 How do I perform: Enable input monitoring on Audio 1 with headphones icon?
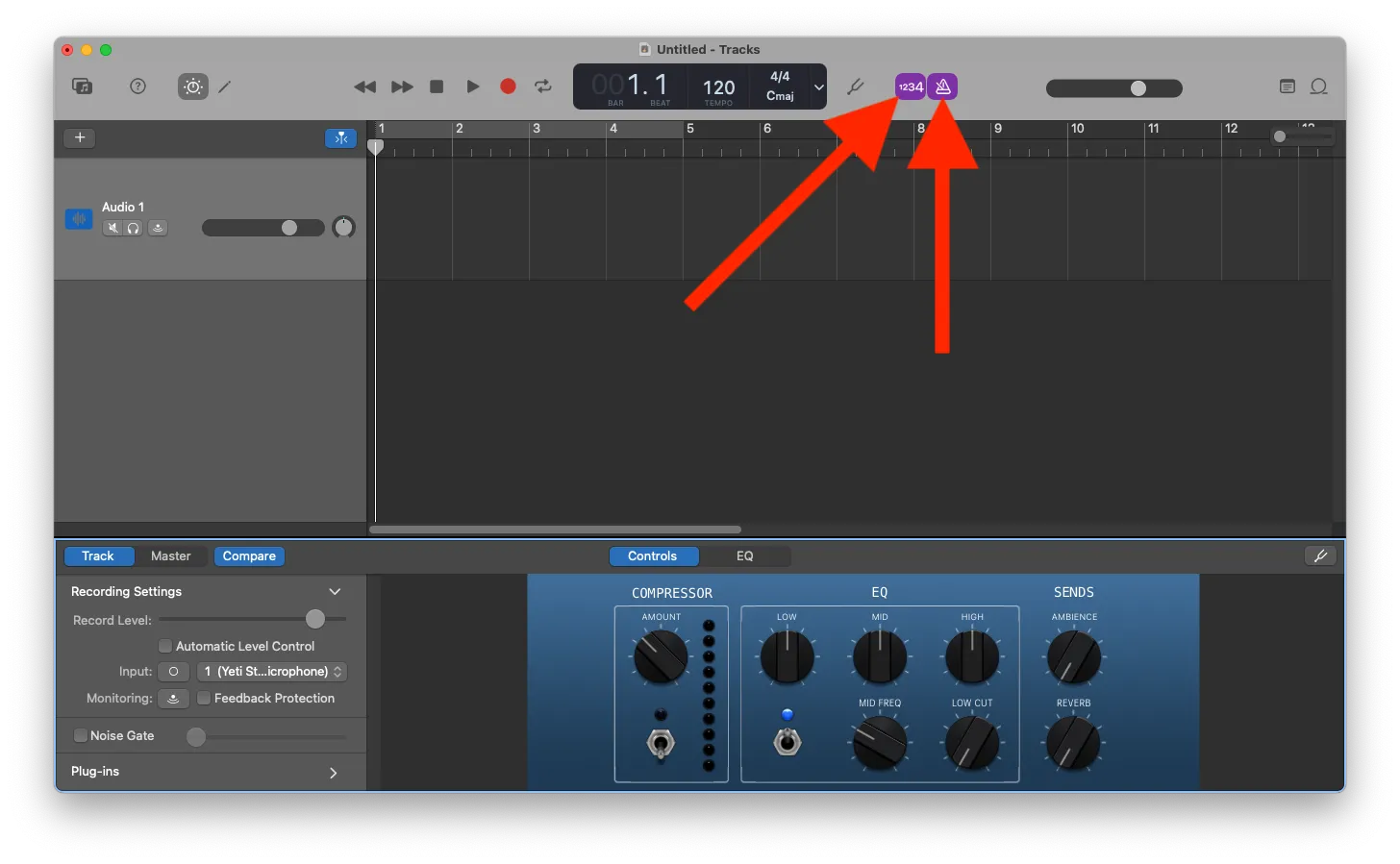[134, 228]
